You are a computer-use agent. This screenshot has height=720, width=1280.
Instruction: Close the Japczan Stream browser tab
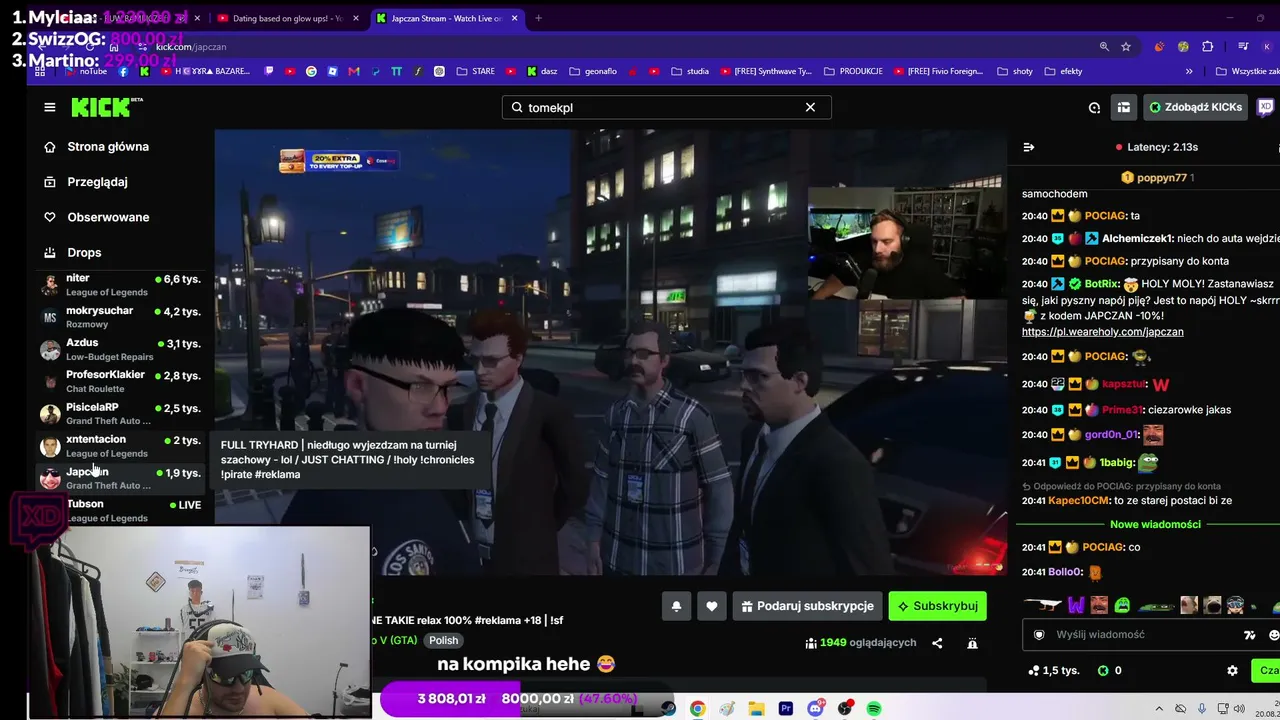tap(515, 18)
